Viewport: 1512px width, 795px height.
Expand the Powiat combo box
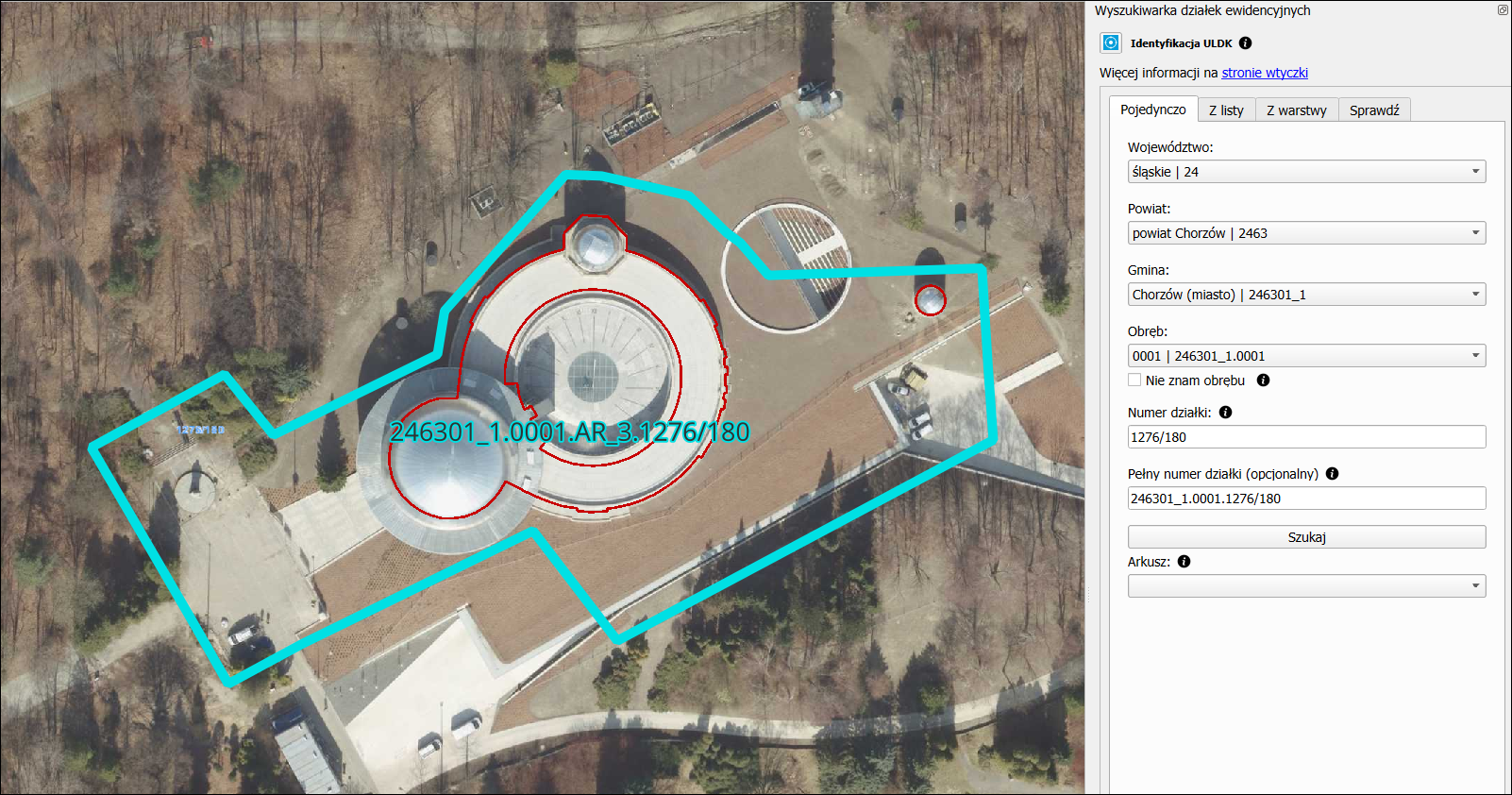point(1306,233)
